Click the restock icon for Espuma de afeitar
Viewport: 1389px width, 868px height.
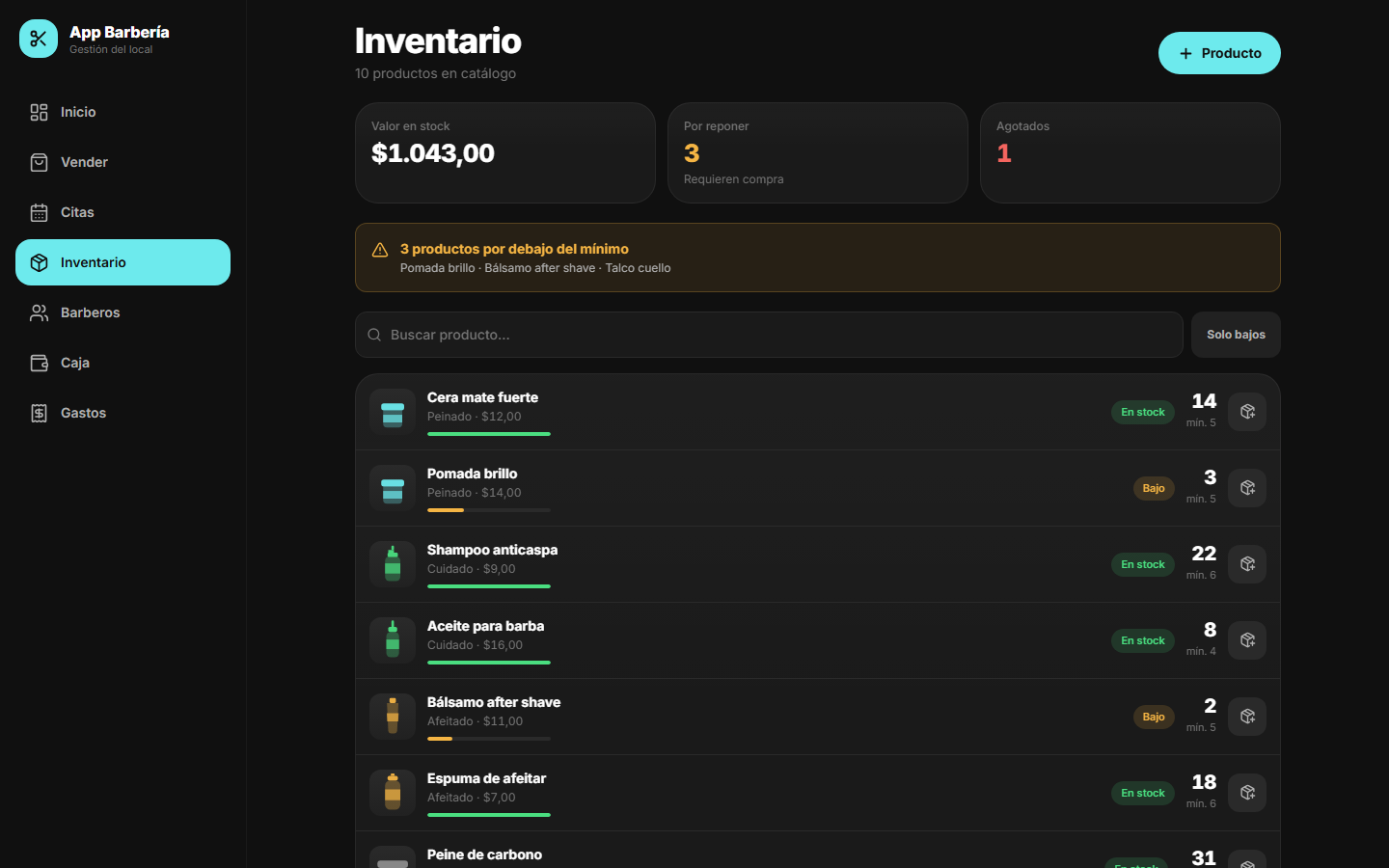1247,793
